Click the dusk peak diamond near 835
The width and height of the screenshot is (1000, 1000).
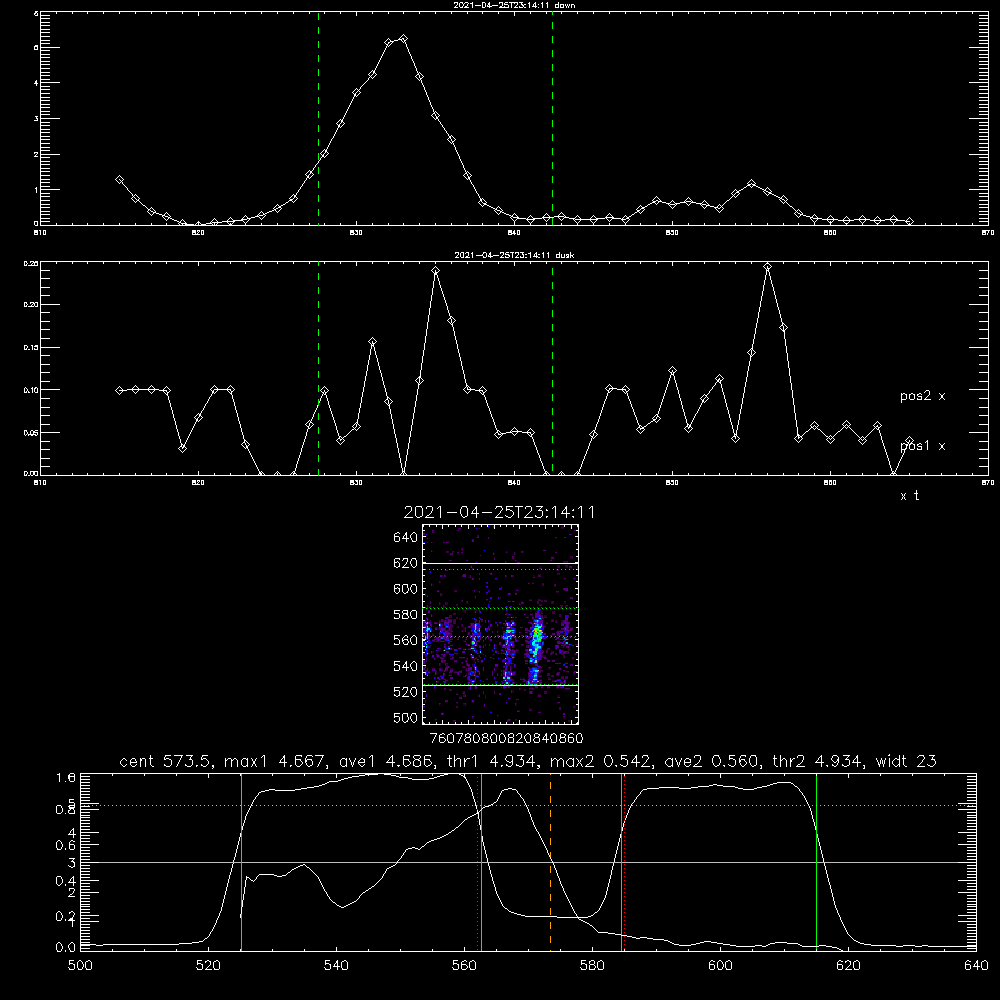[436, 270]
